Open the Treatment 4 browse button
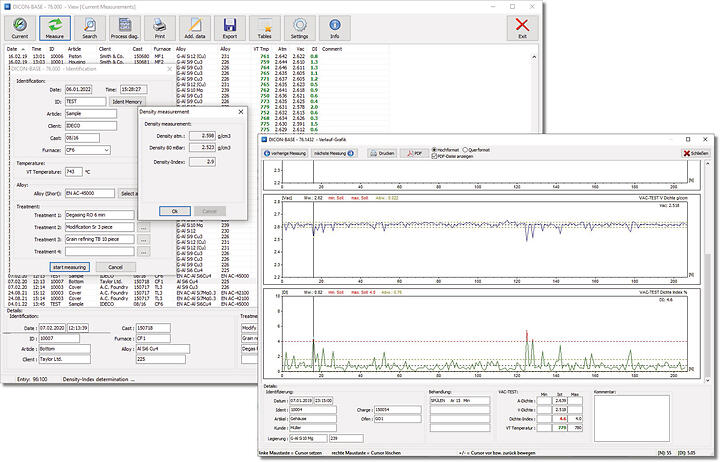 click(x=143, y=251)
